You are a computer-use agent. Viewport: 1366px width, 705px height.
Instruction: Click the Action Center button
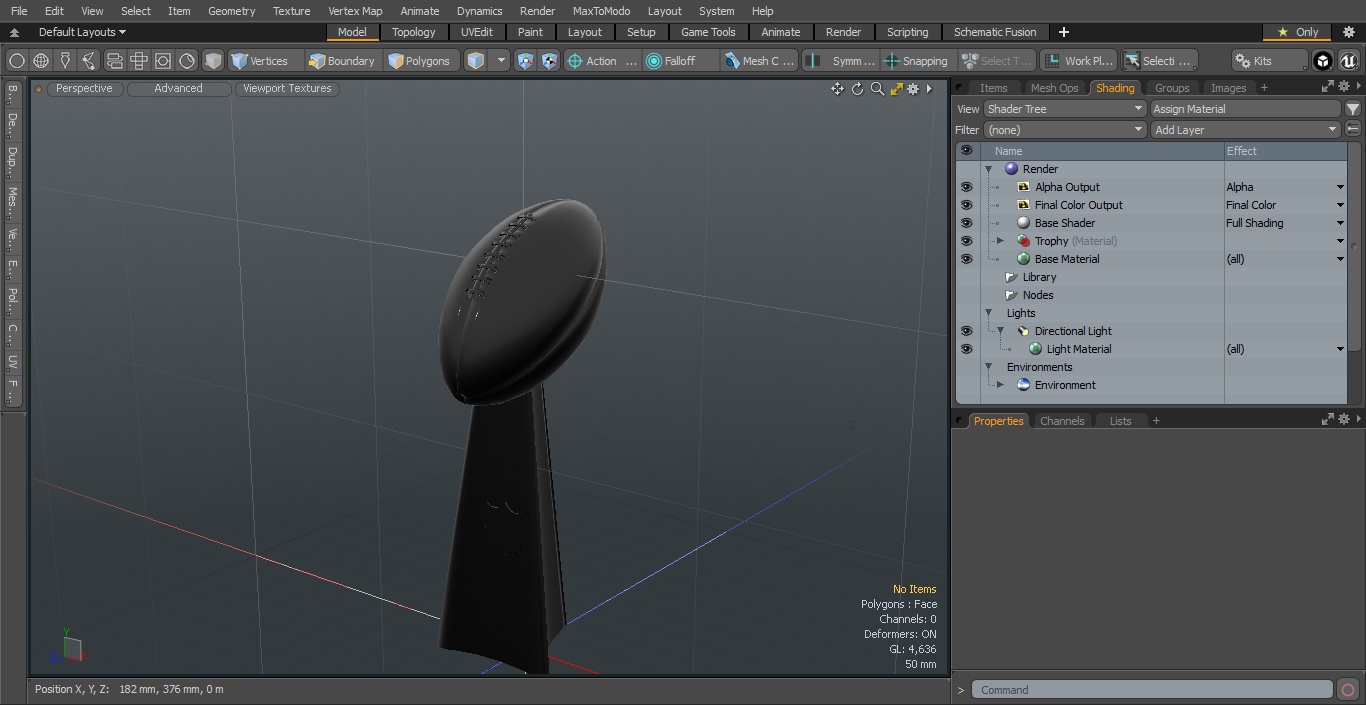[602, 61]
